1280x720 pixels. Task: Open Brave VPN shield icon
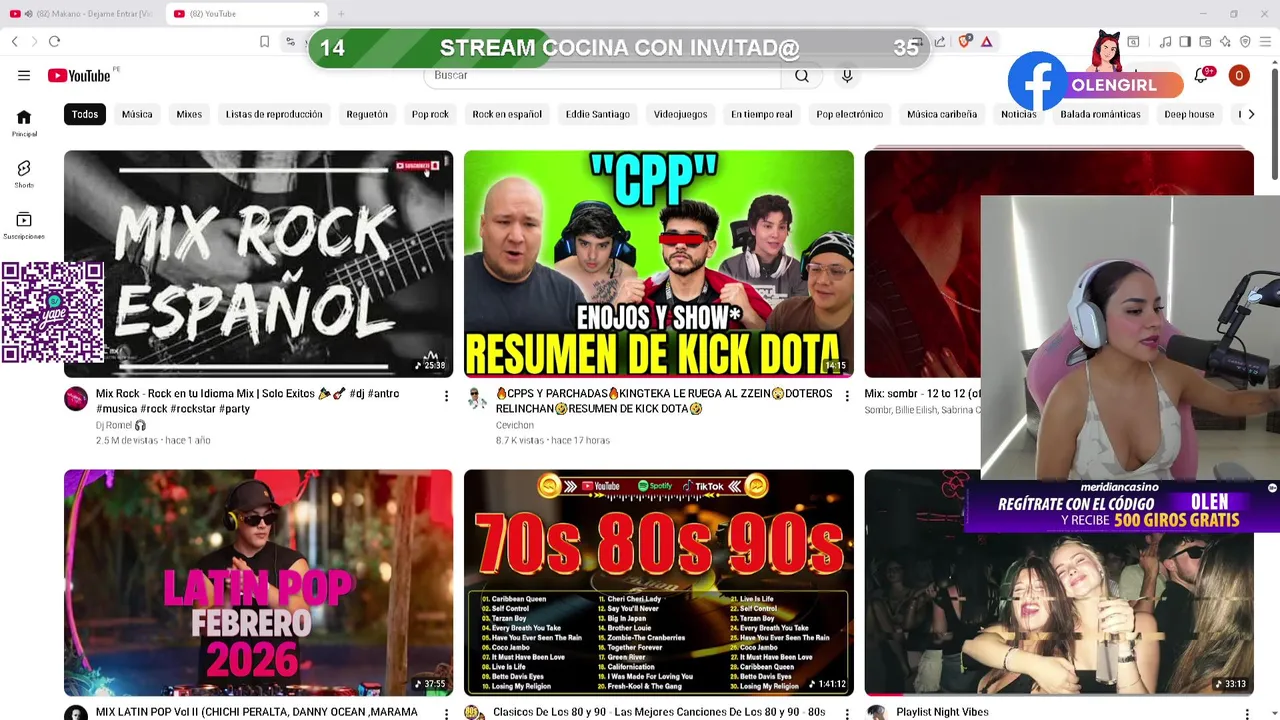click(1245, 41)
